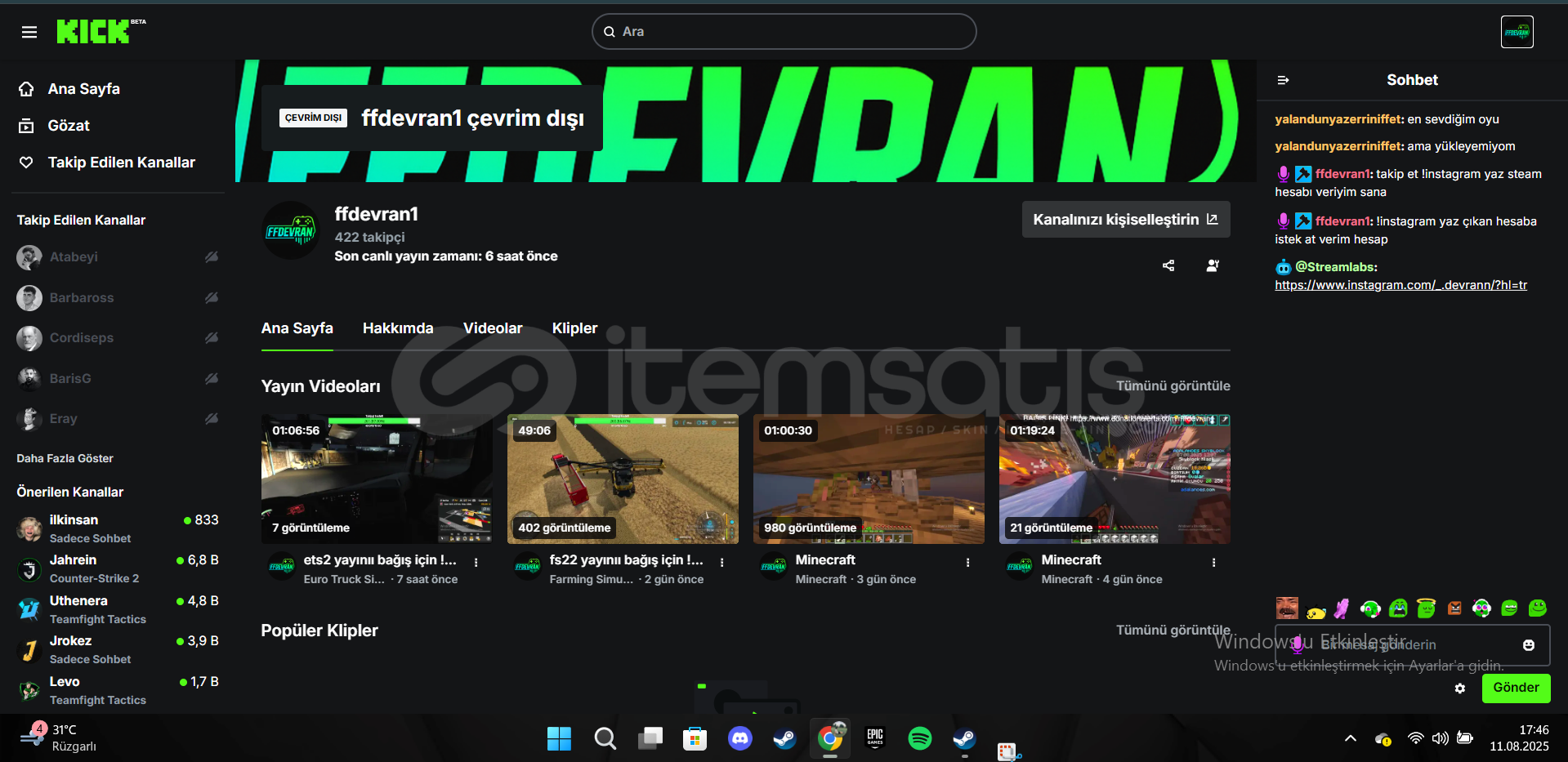Open BarisG followed channel
This screenshot has height=762, width=1568.
70,379
